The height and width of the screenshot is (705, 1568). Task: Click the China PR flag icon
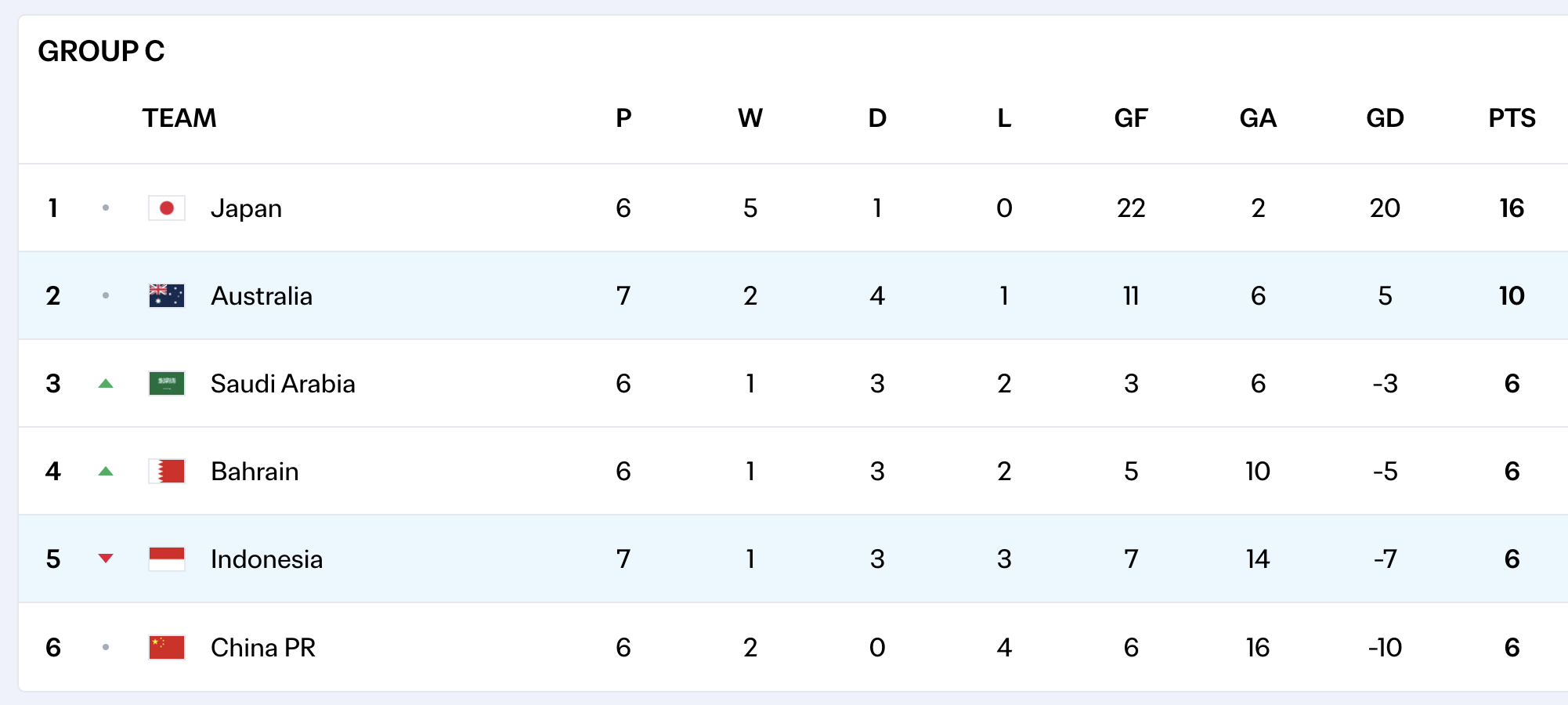click(x=167, y=648)
